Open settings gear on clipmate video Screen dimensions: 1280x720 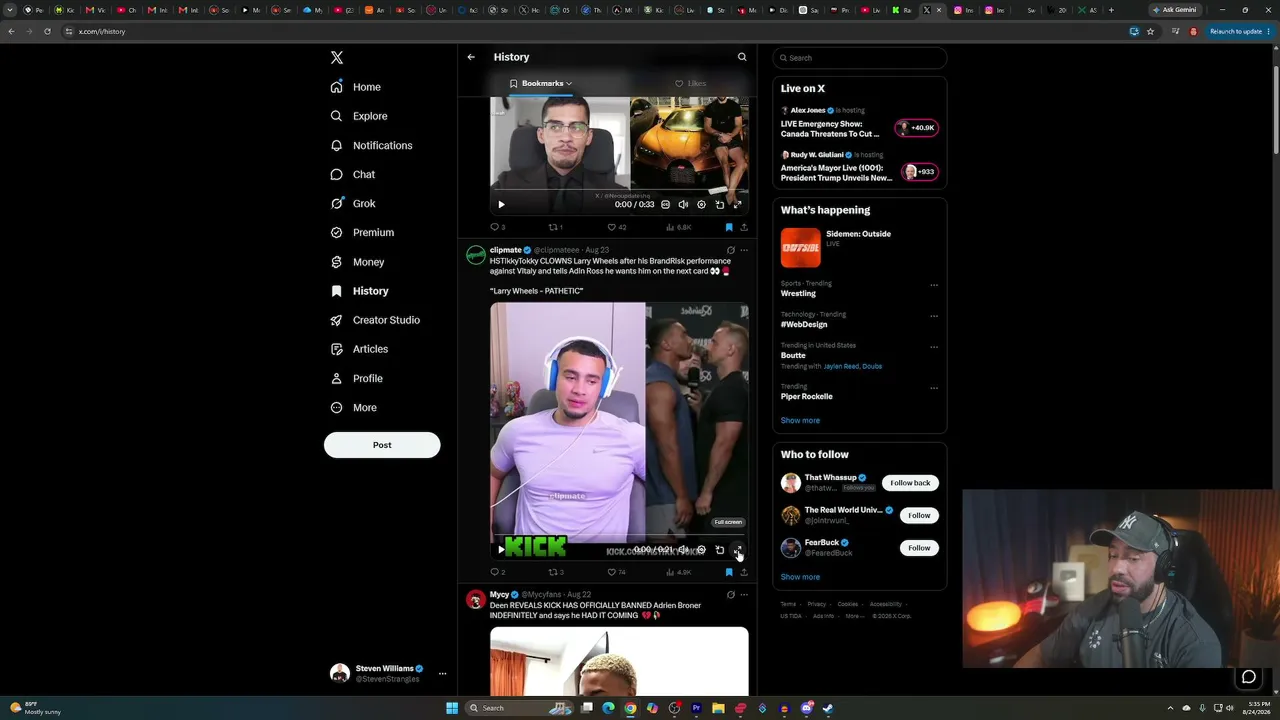701,550
